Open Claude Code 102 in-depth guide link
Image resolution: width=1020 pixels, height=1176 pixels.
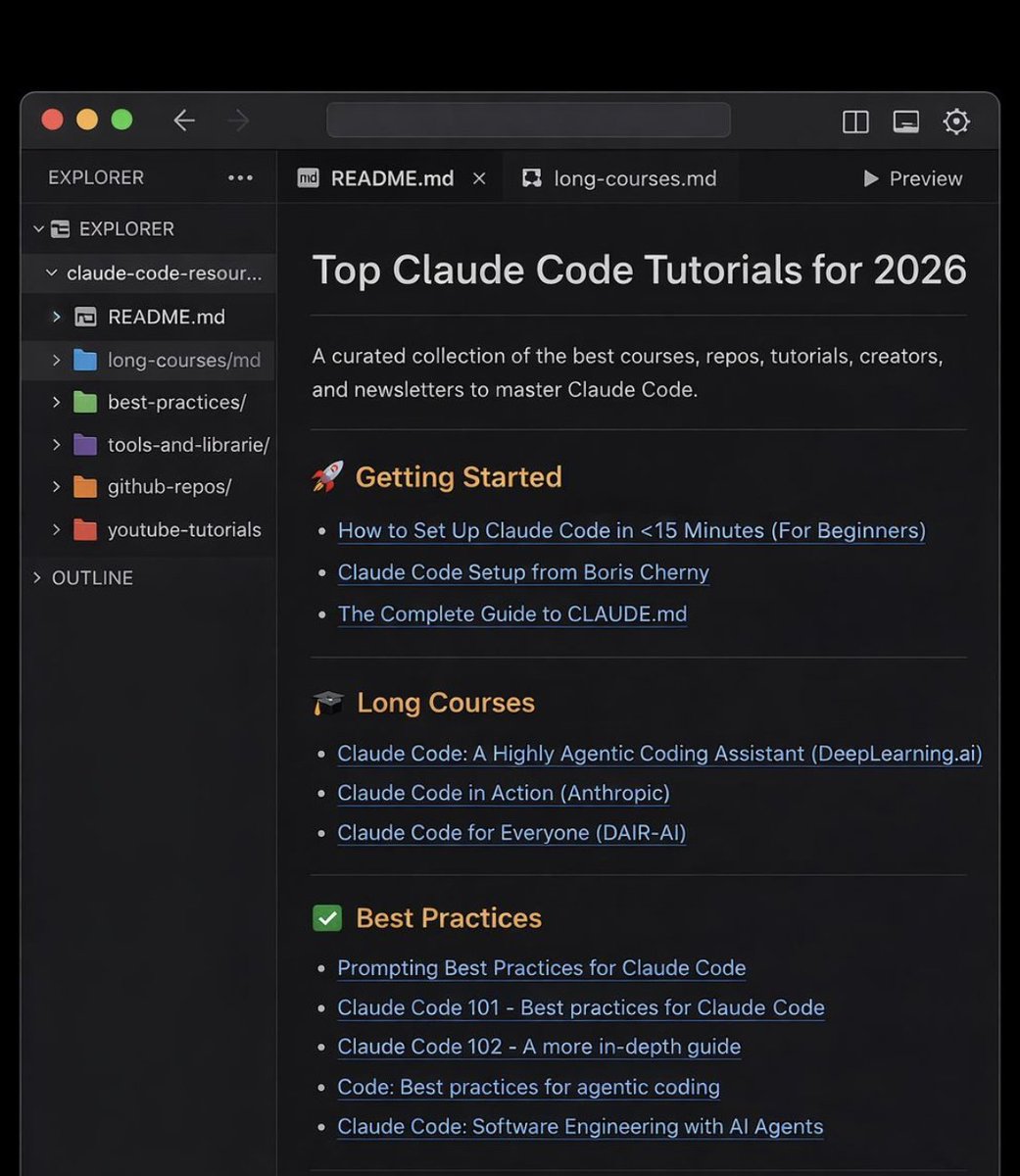(x=539, y=1047)
